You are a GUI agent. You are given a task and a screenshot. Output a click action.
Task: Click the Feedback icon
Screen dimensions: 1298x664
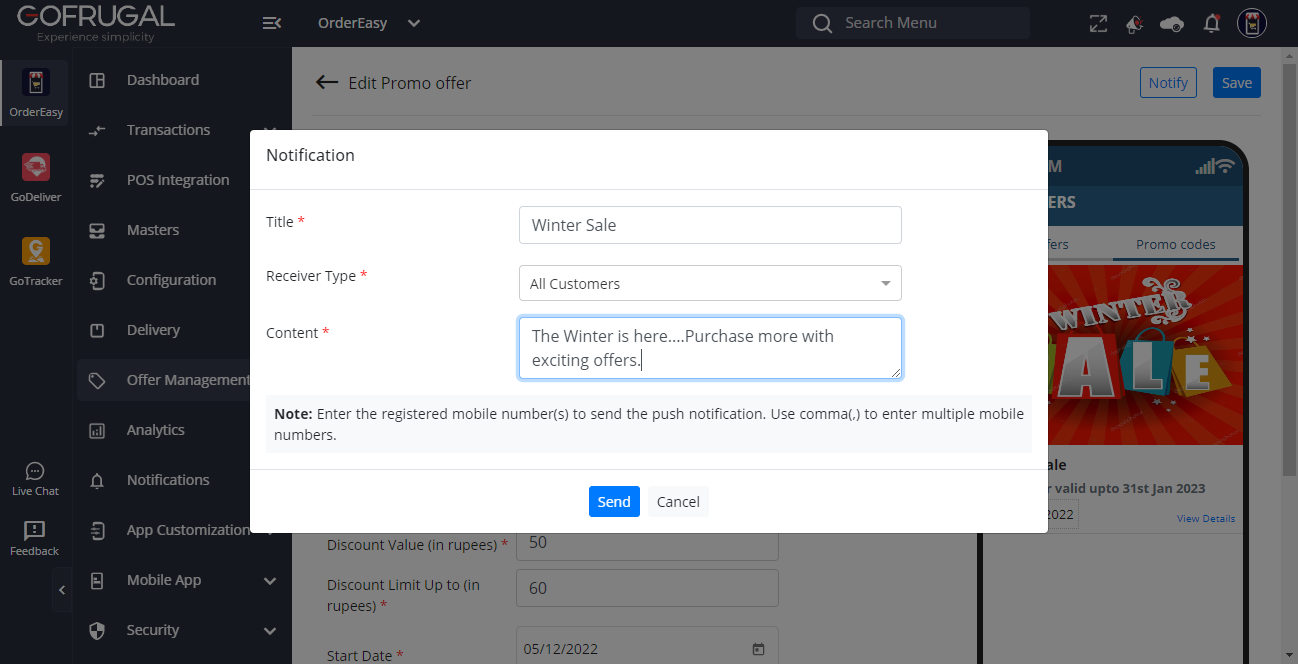pos(35,531)
